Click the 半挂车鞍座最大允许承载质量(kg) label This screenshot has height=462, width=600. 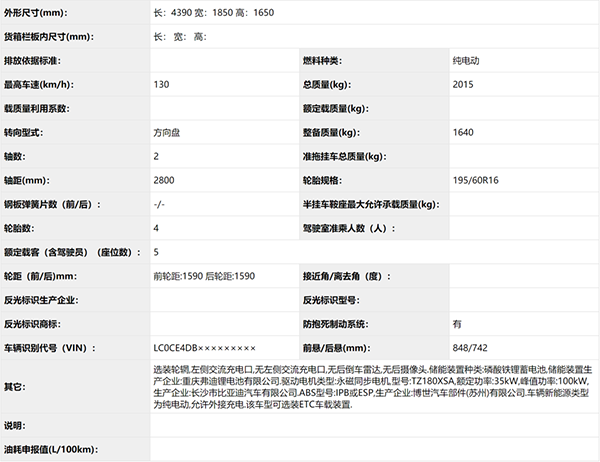coord(371,204)
